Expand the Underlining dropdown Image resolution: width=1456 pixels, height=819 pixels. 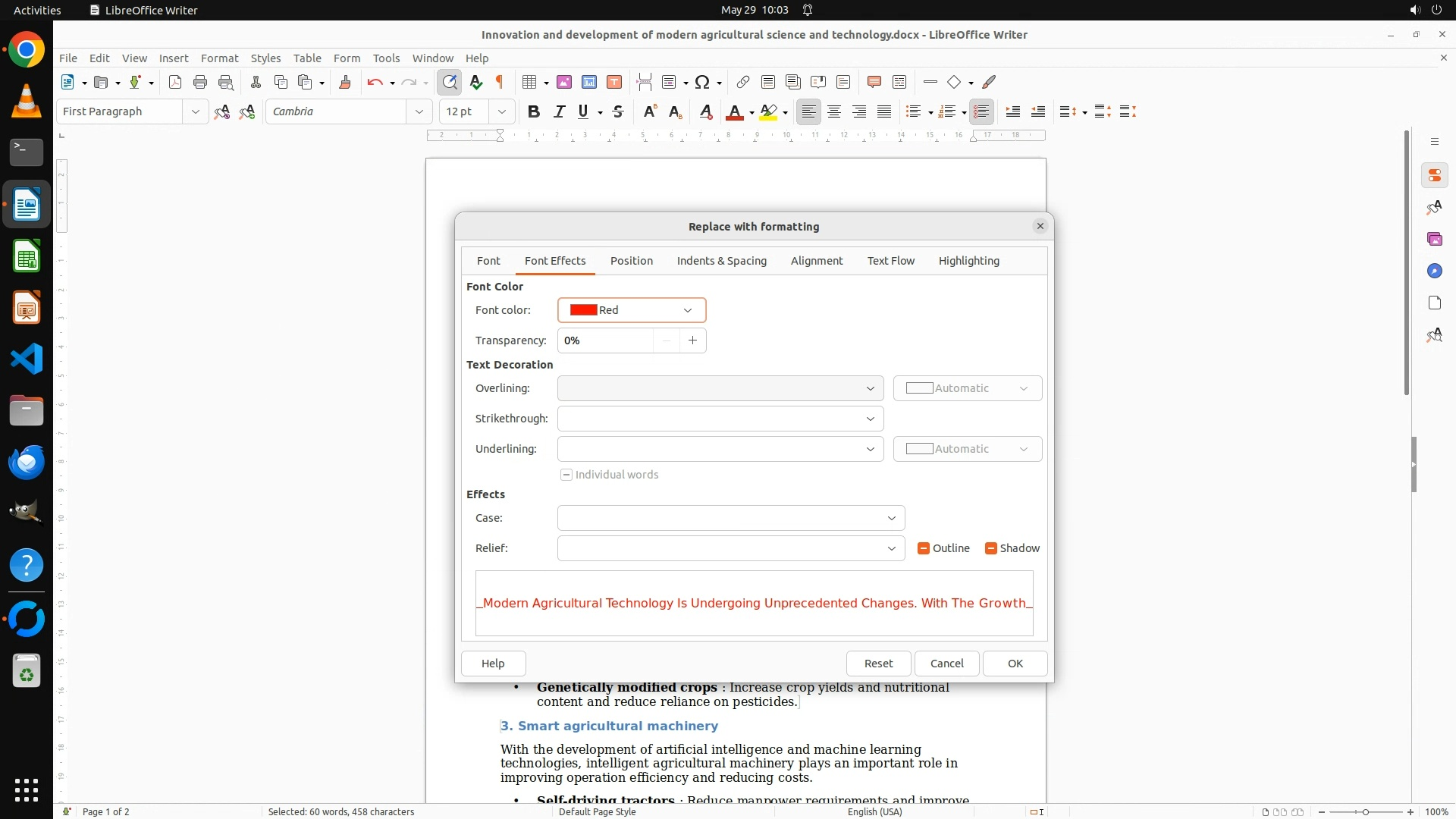(870, 449)
